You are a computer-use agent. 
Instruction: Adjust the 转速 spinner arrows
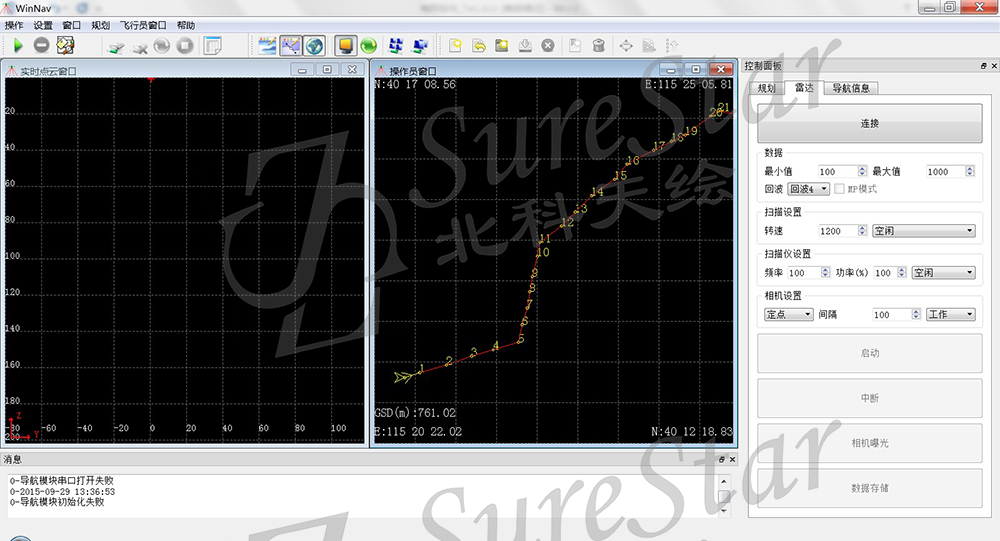(862, 231)
